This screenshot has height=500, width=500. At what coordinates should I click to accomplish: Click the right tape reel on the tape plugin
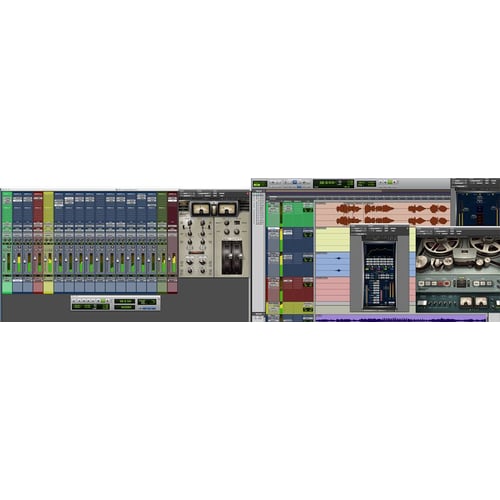[485, 246]
